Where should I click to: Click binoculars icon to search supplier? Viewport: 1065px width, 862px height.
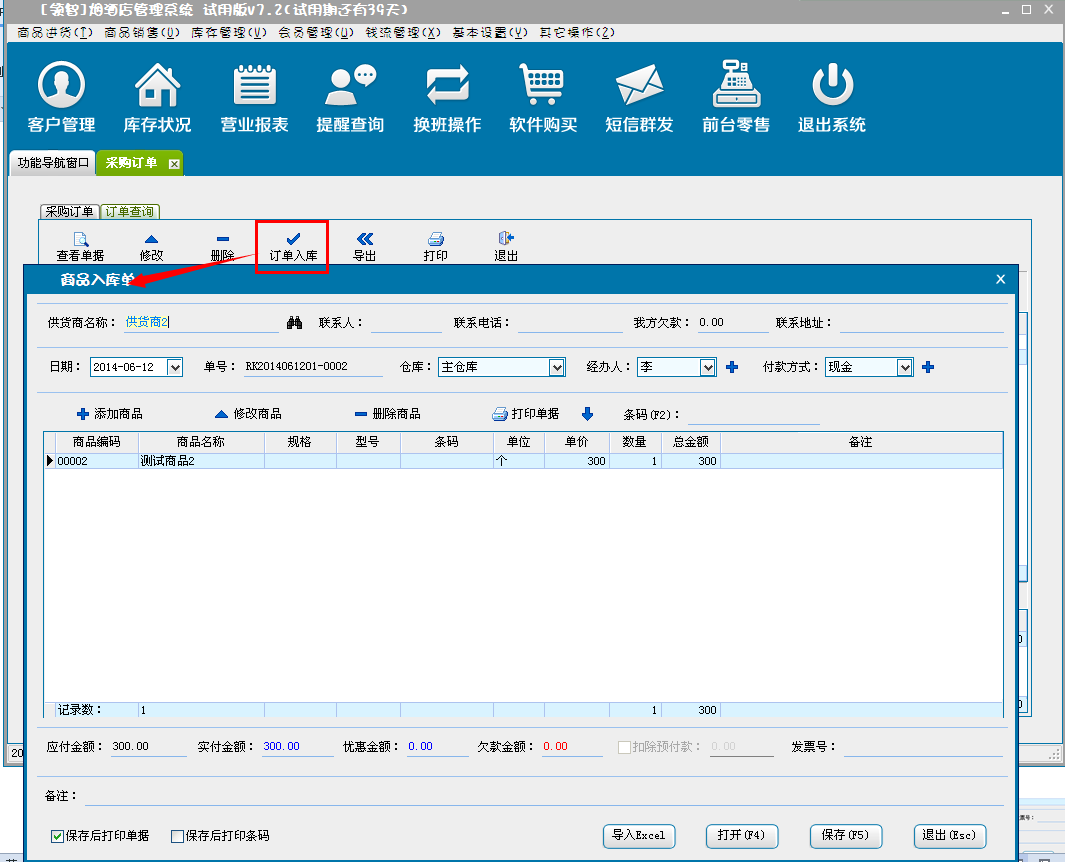[295, 323]
